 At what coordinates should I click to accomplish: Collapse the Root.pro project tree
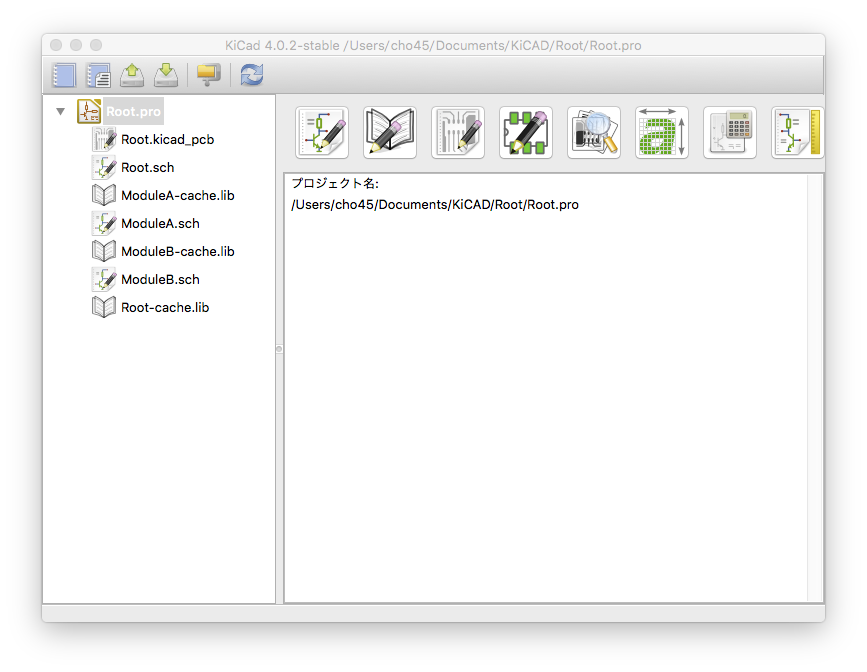pos(61,112)
